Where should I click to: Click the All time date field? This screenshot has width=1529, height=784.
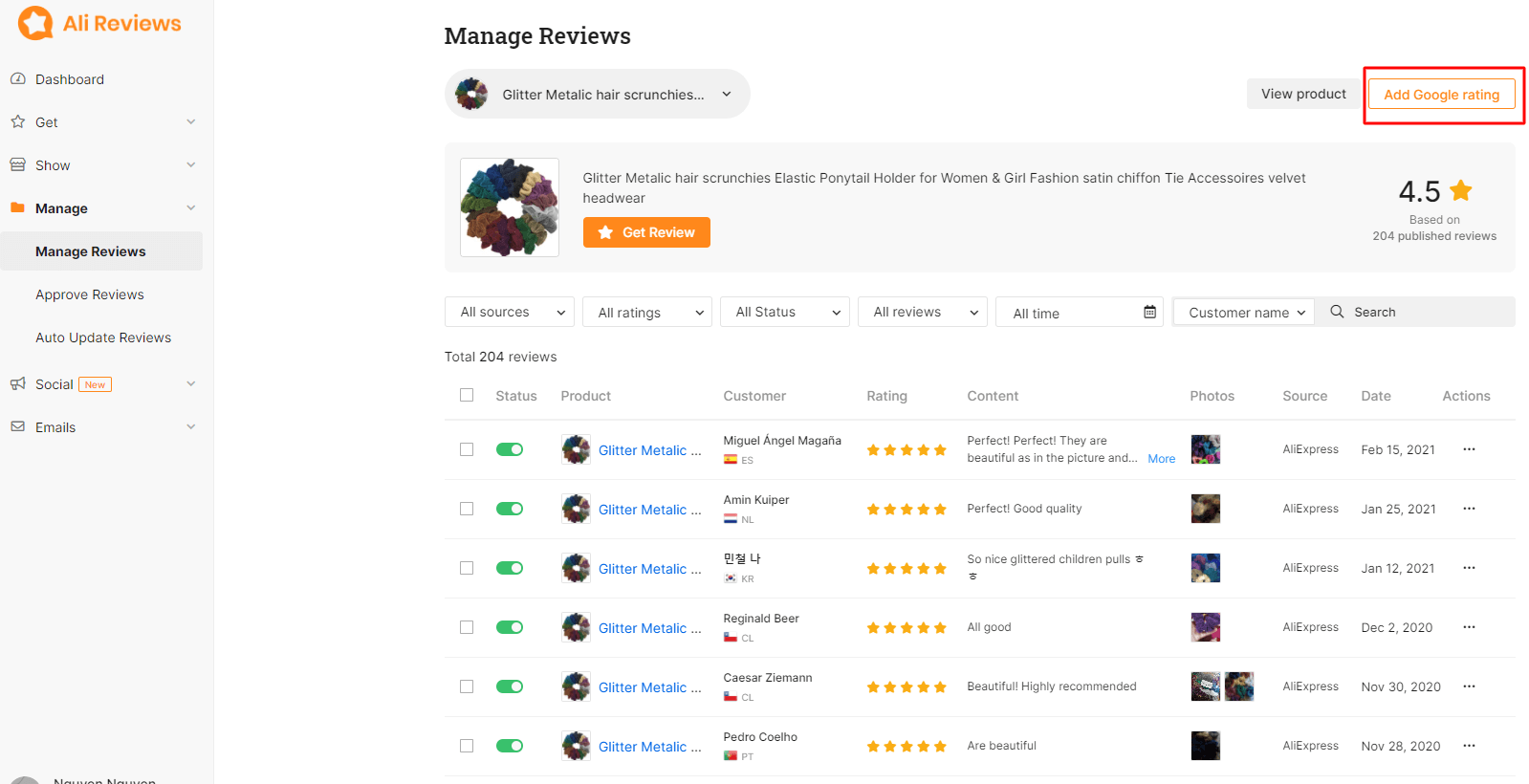pos(1080,312)
